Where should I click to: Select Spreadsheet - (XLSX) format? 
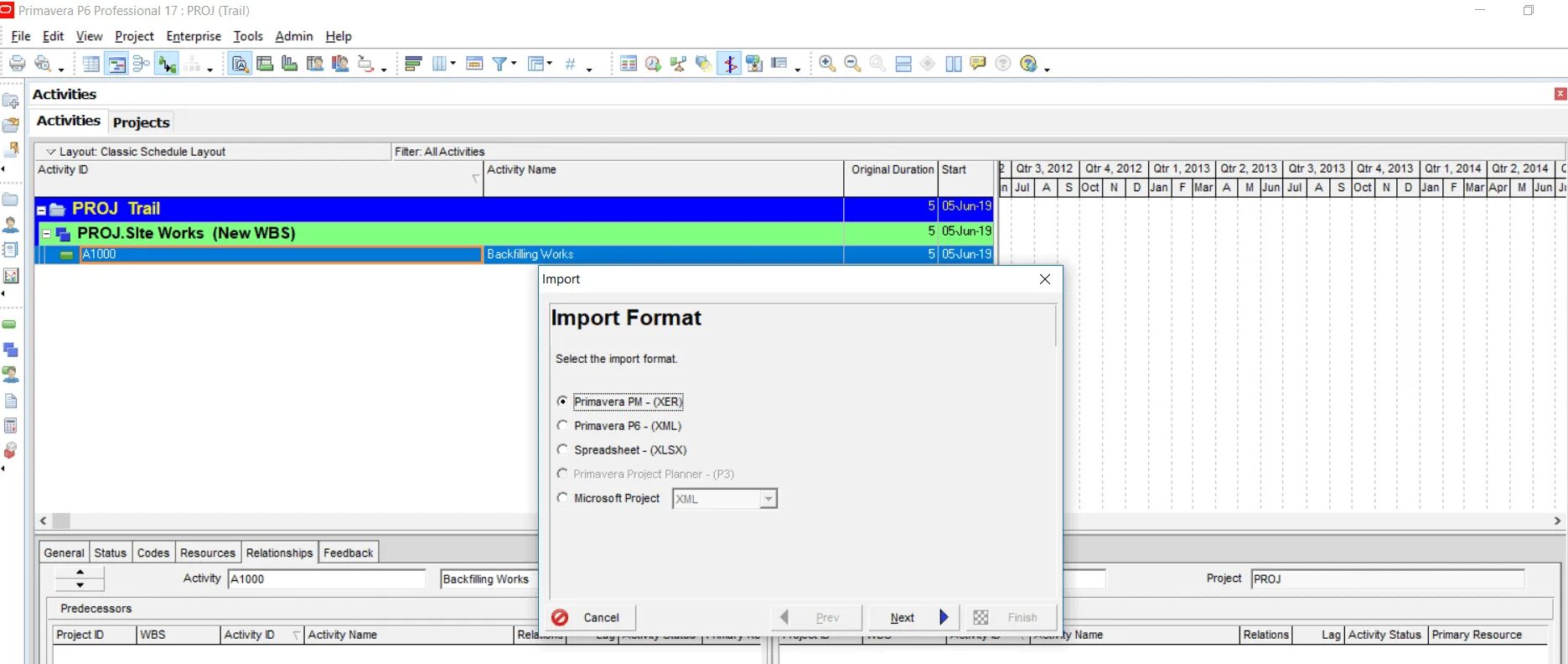pyautogui.click(x=621, y=450)
